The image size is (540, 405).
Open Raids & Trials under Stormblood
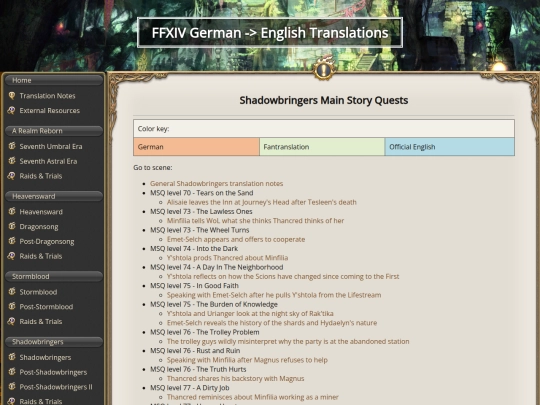pyautogui.click(x=41, y=322)
